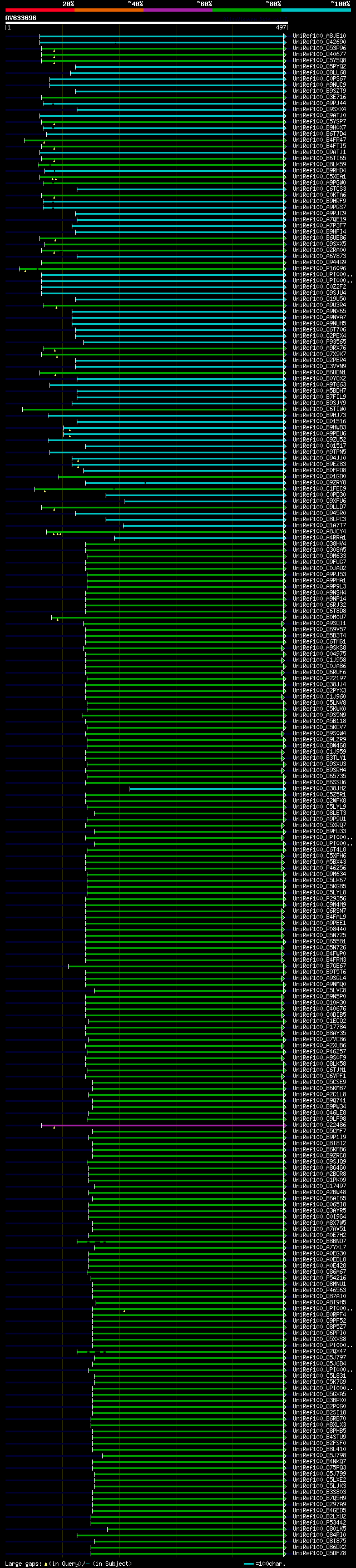This screenshot has width=356, height=1568.
Task: Click the cyan segment of identity legend
Action: click(317, 10)
